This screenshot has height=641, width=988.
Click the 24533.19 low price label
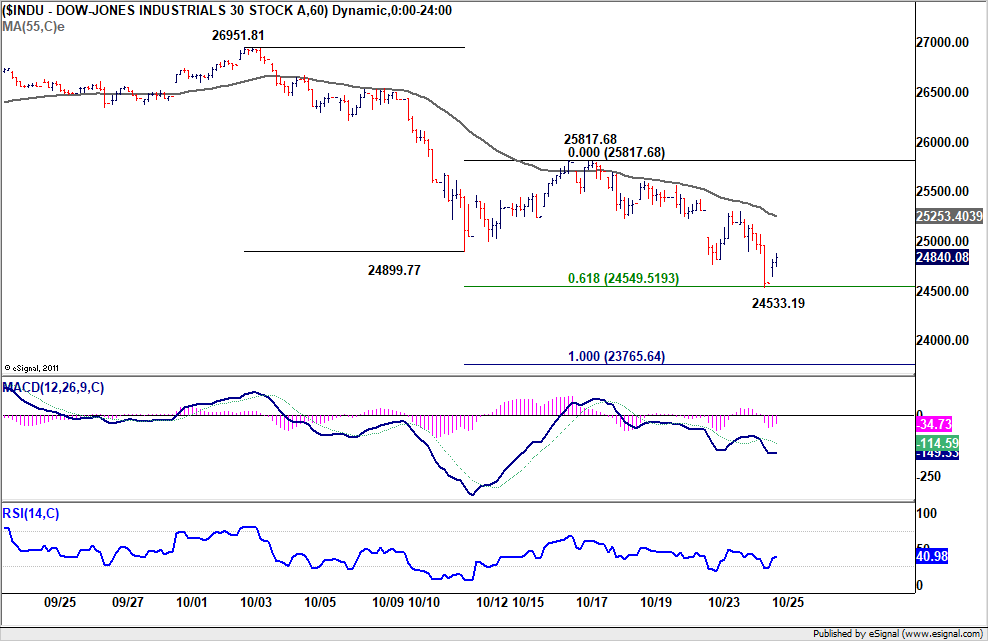tap(778, 304)
